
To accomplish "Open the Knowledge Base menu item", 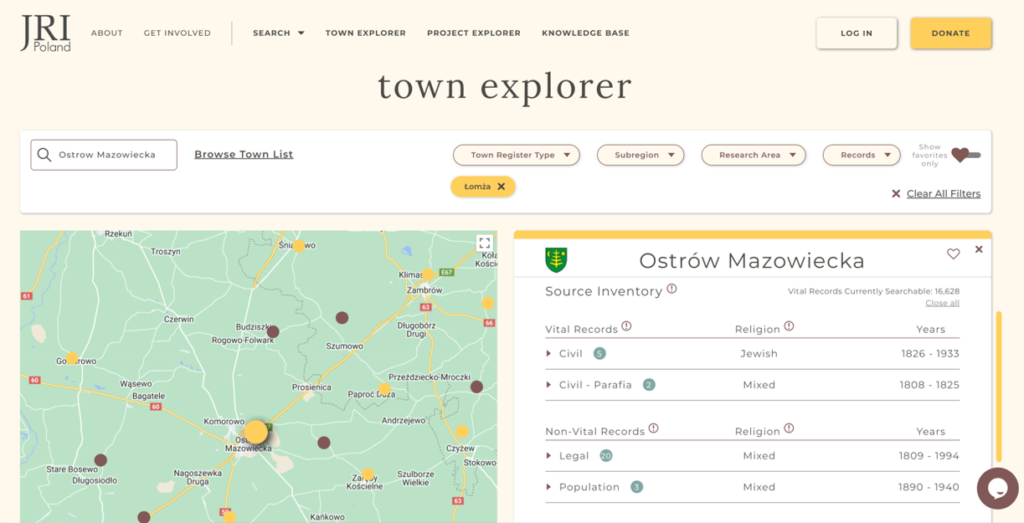I will 585,33.
